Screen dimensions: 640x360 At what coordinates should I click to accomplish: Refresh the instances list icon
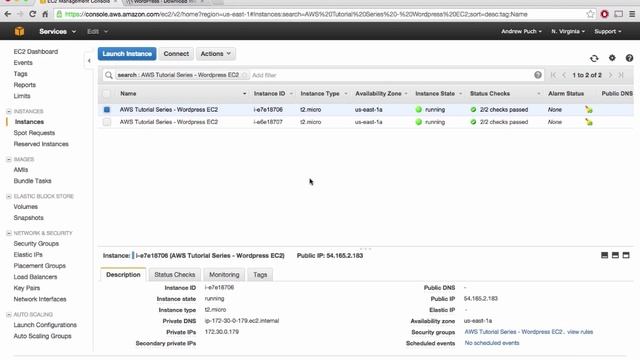click(x=594, y=58)
